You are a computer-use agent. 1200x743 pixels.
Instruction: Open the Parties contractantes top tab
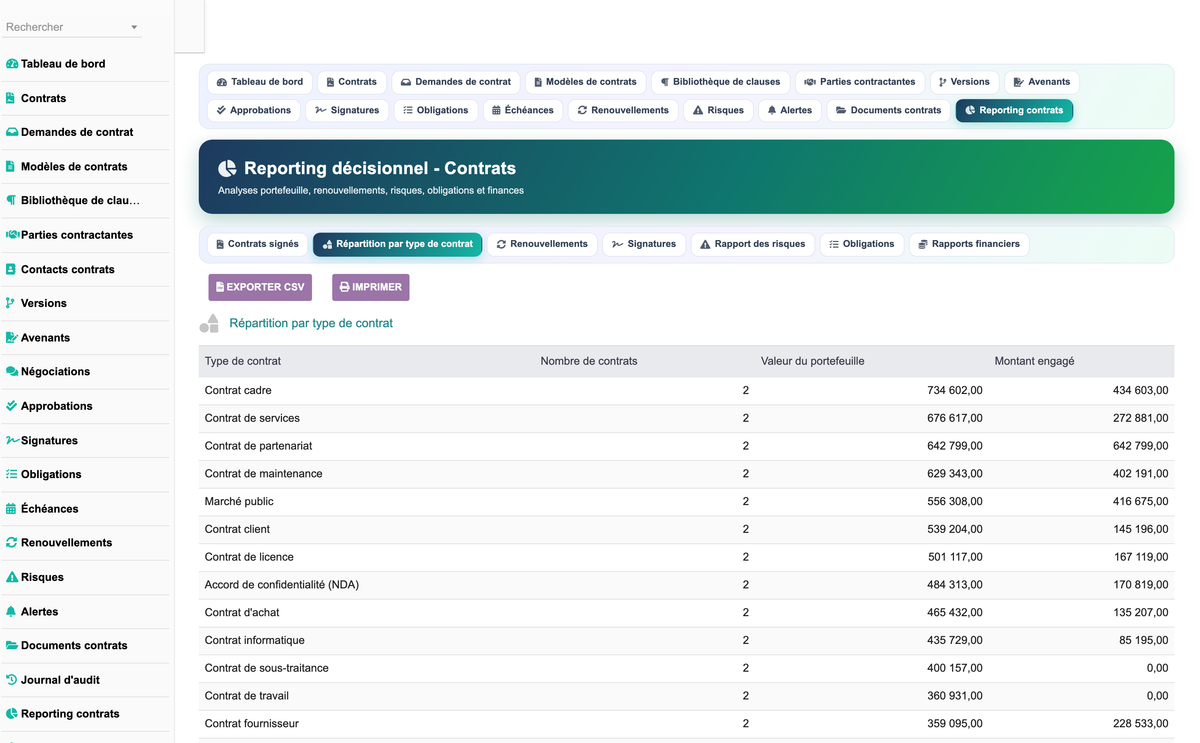point(860,82)
